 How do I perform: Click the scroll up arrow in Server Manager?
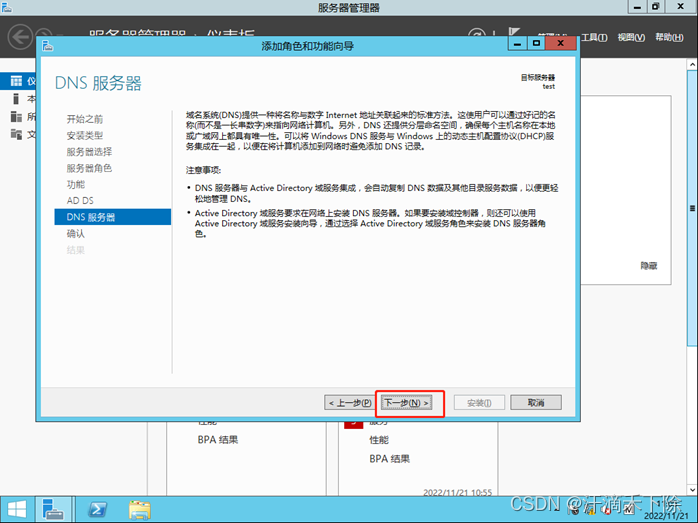692,65
